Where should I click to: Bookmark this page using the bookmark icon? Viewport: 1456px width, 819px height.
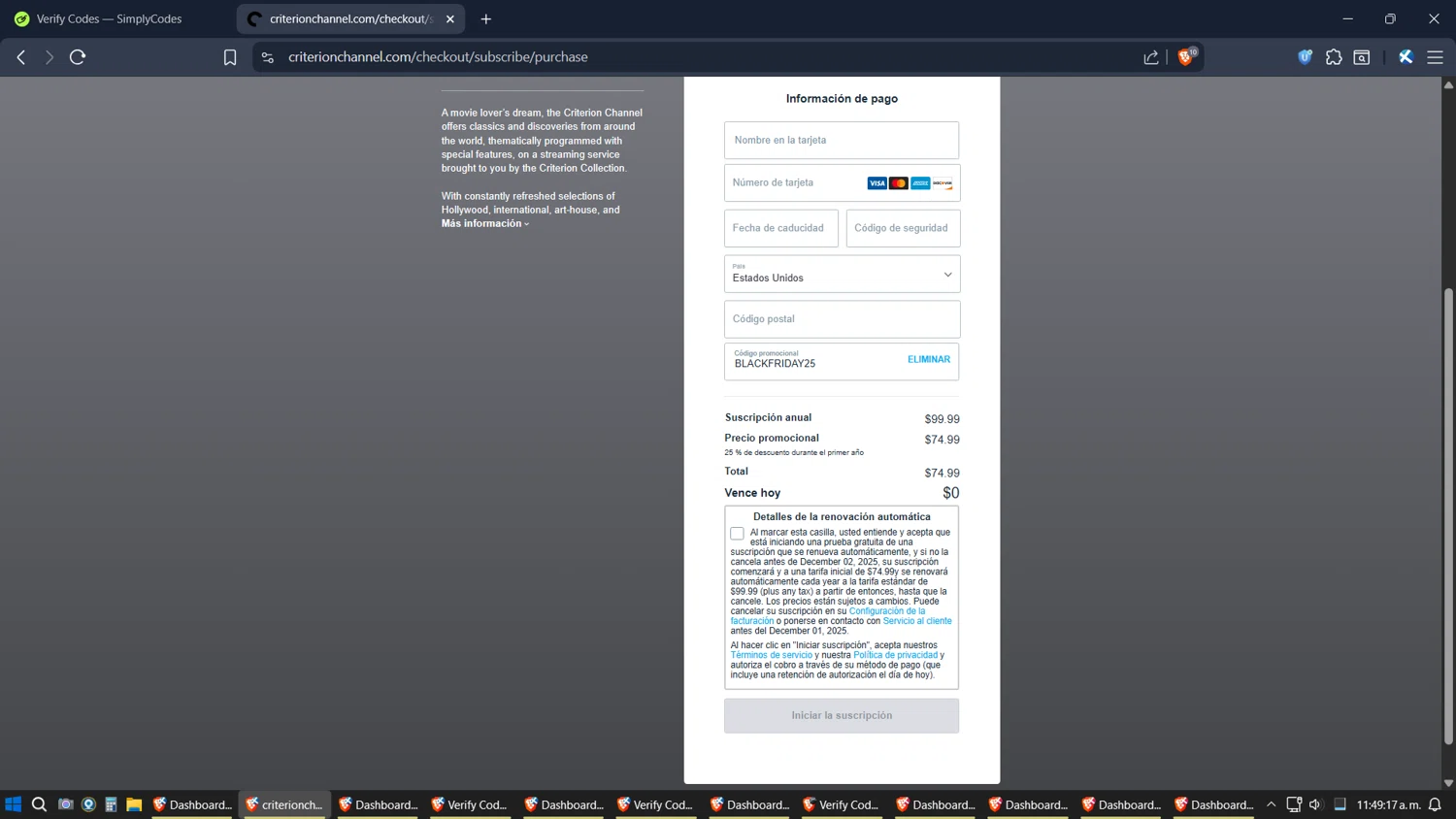click(230, 57)
